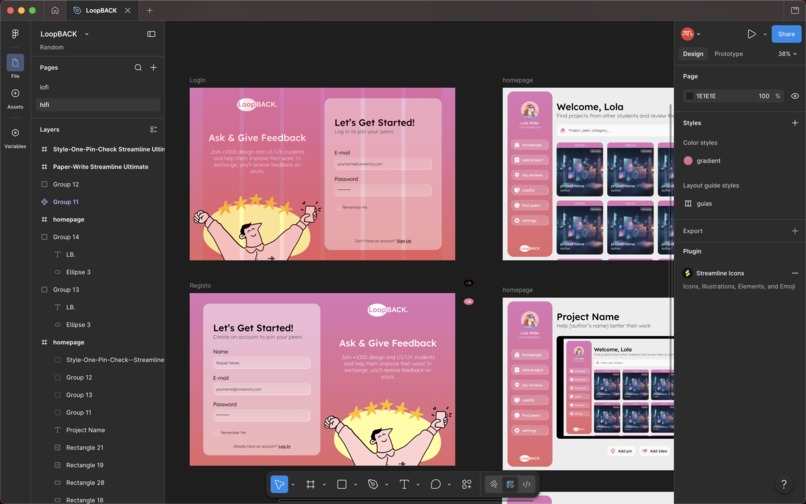Toggle page background visibility eye icon
The height and width of the screenshot is (504, 806).
(795, 96)
